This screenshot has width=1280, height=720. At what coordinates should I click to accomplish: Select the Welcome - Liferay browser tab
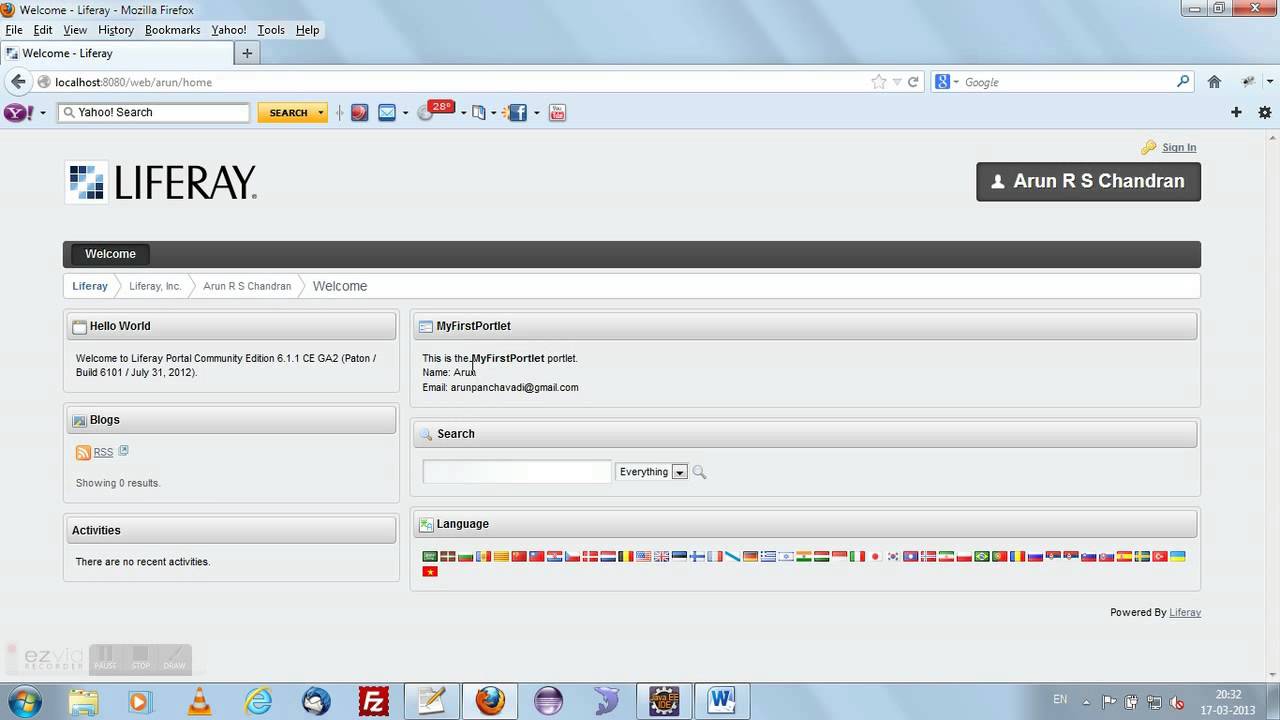115,53
